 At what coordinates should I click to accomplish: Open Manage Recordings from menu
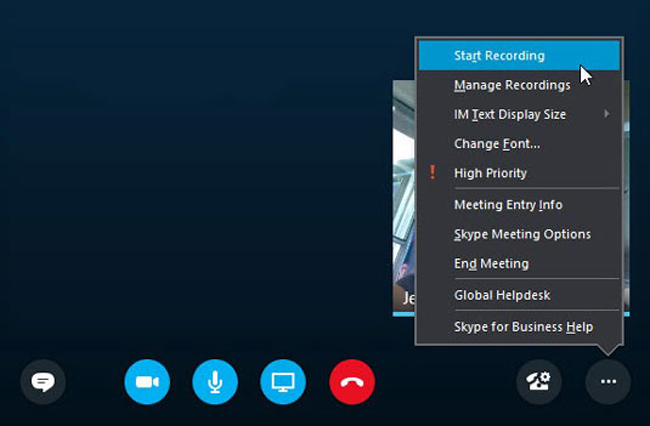click(519, 85)
